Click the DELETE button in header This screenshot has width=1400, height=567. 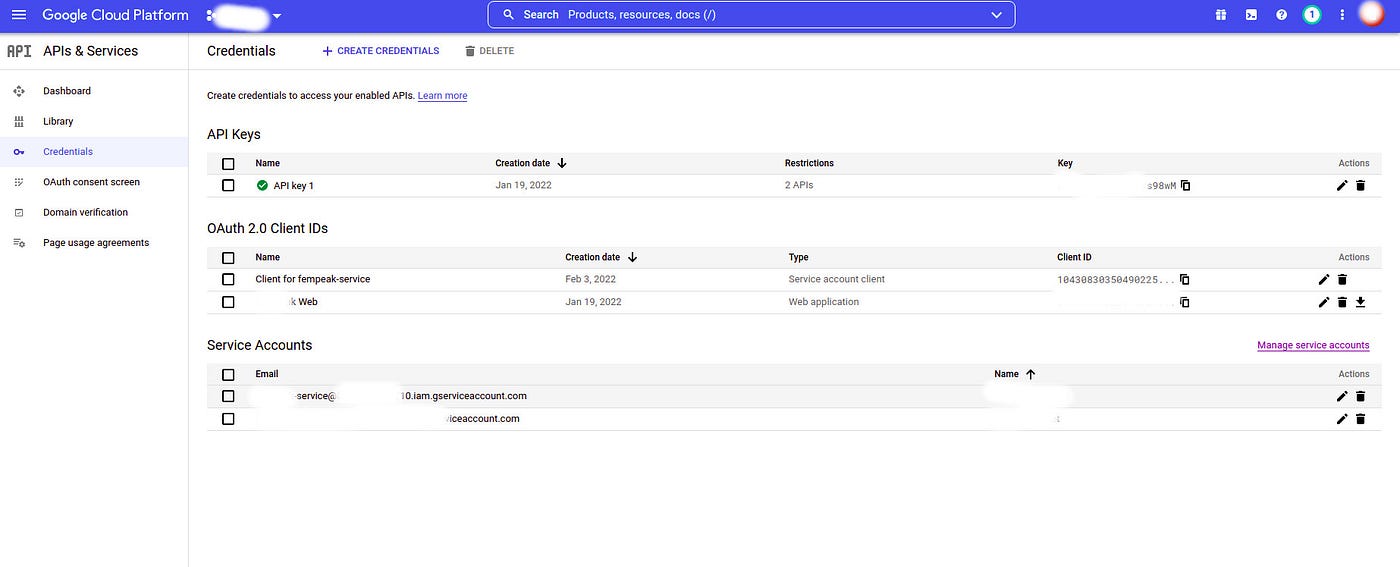pos(489,51)
